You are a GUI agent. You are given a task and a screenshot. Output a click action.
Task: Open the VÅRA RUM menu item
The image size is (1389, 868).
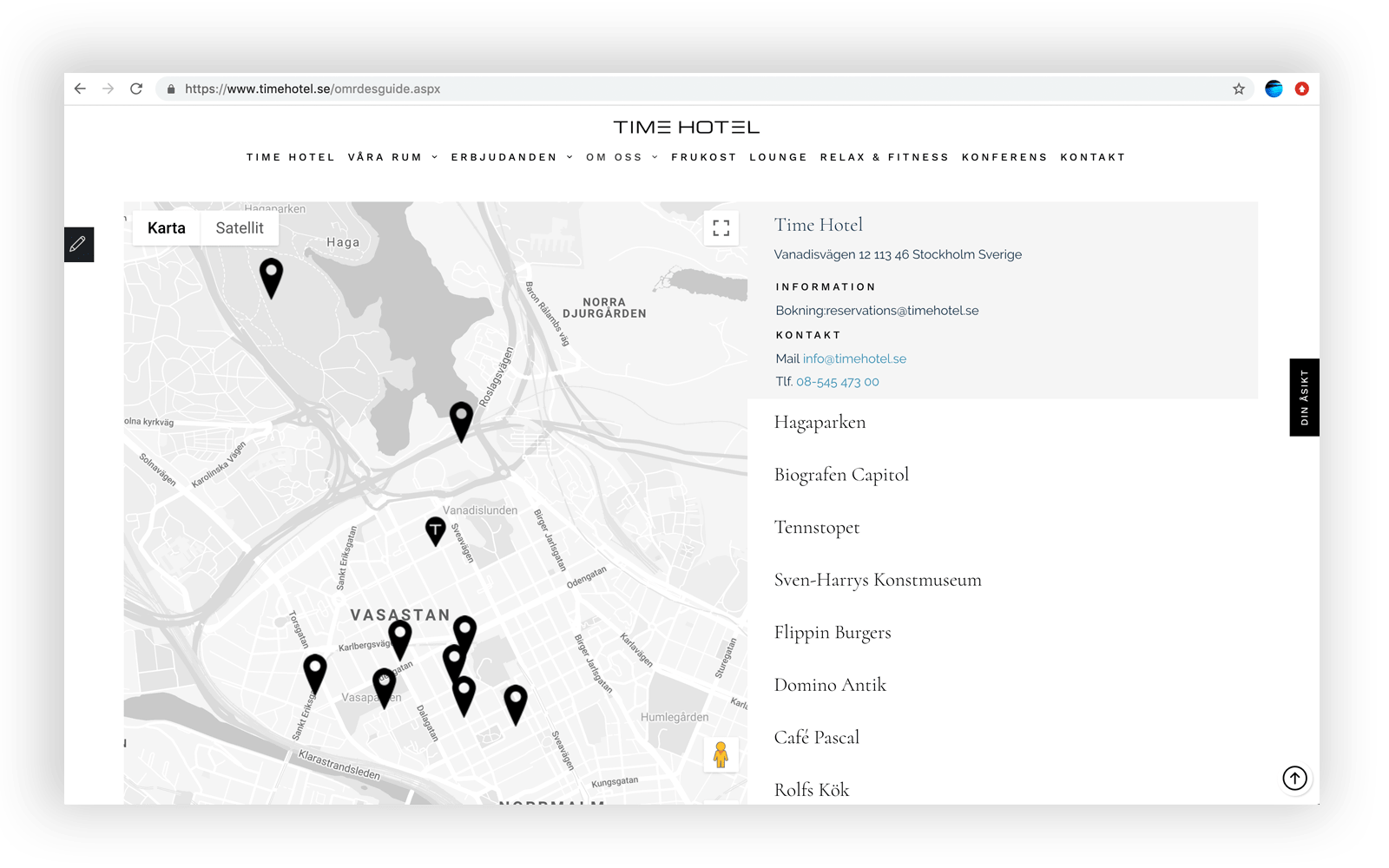385,157
